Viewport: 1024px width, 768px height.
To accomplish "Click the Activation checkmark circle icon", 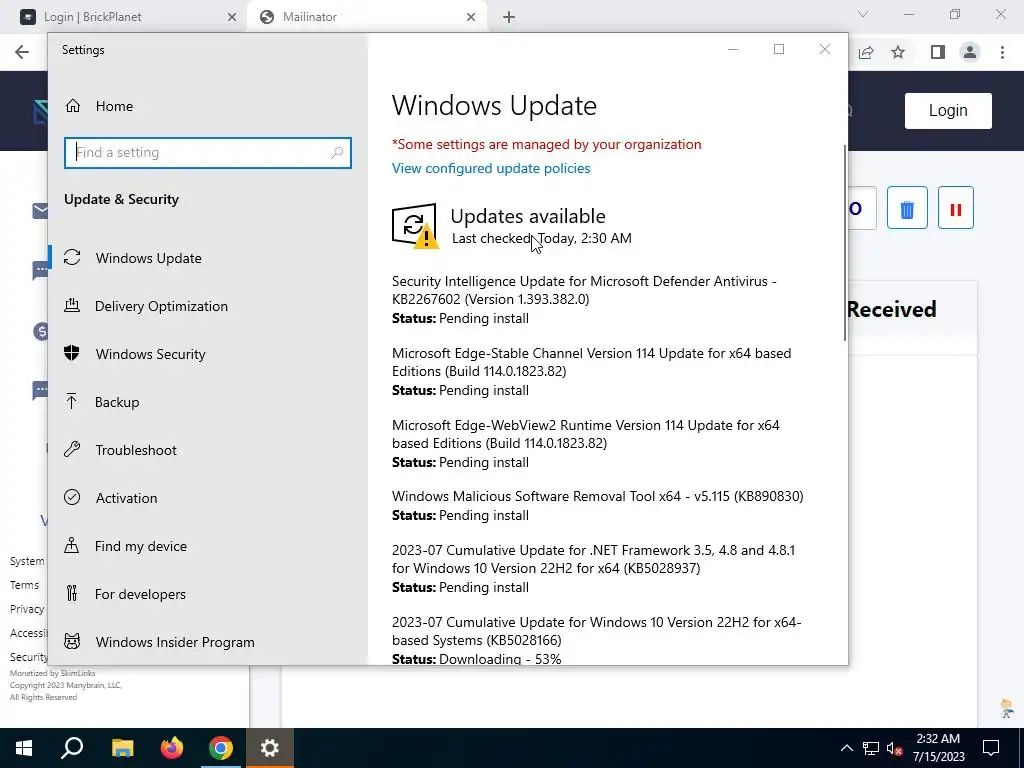I will 72,497.
